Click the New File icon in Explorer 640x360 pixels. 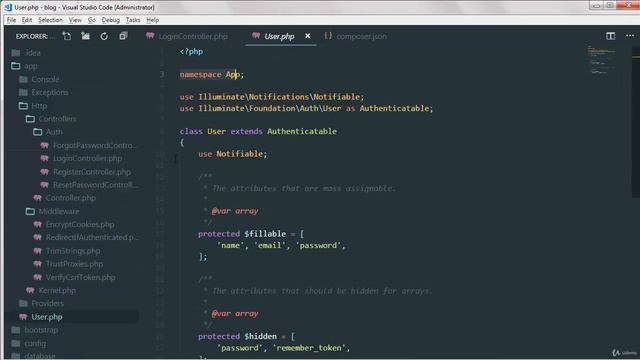click(x=67, y=36)
